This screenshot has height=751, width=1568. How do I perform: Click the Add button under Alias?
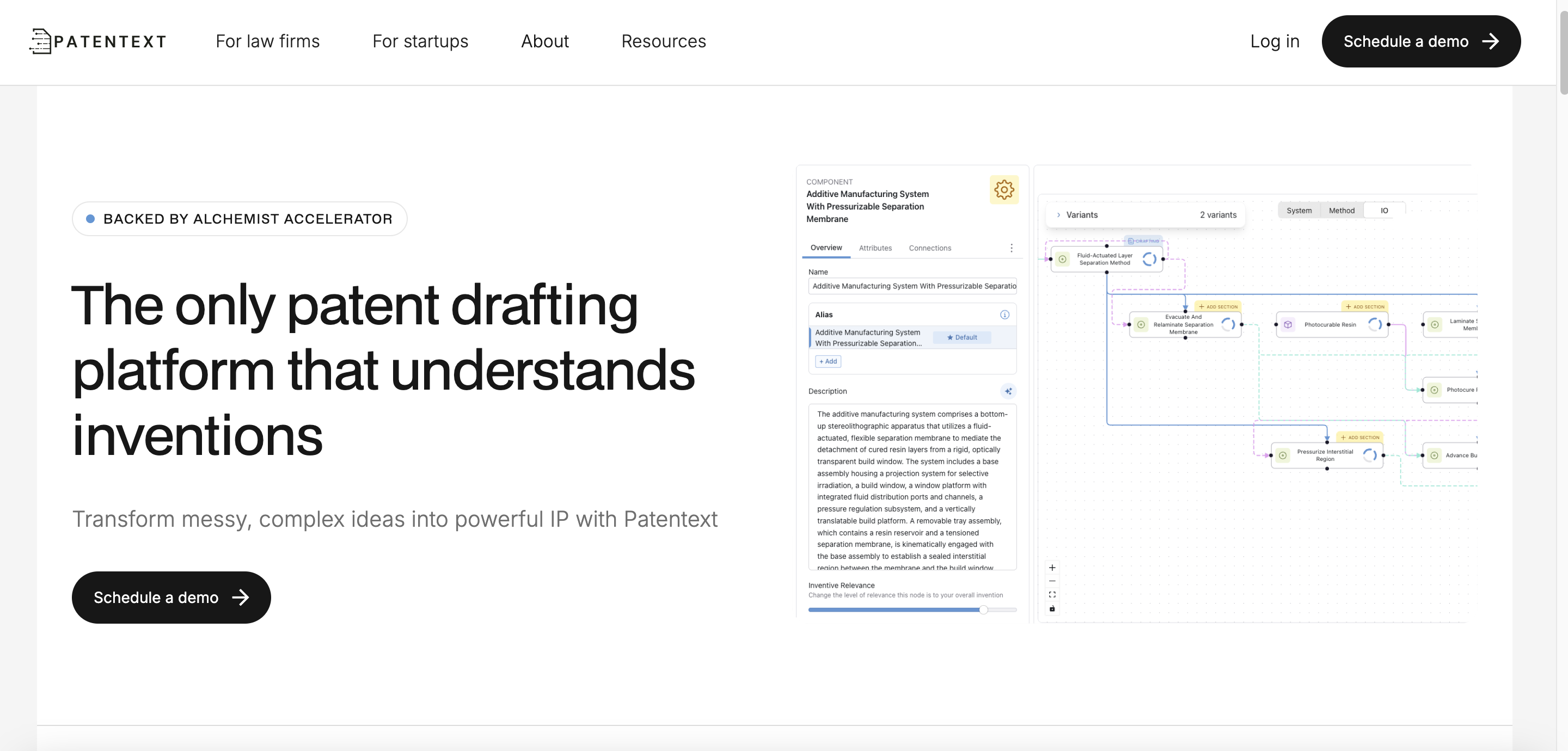827,361
